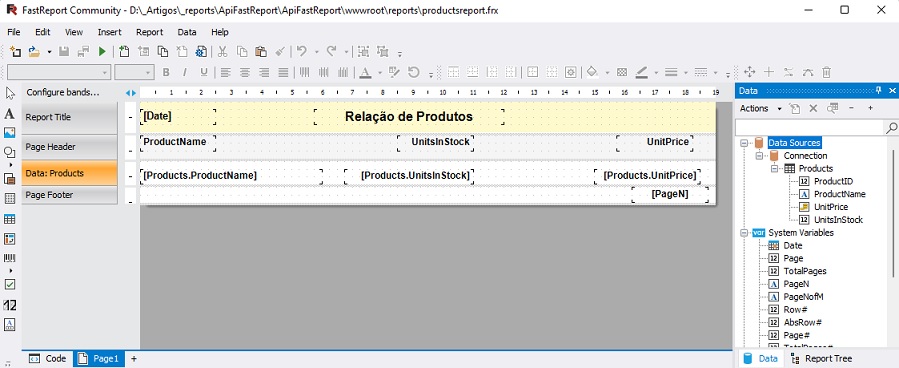Collapse the Products table node

point(774,169)
